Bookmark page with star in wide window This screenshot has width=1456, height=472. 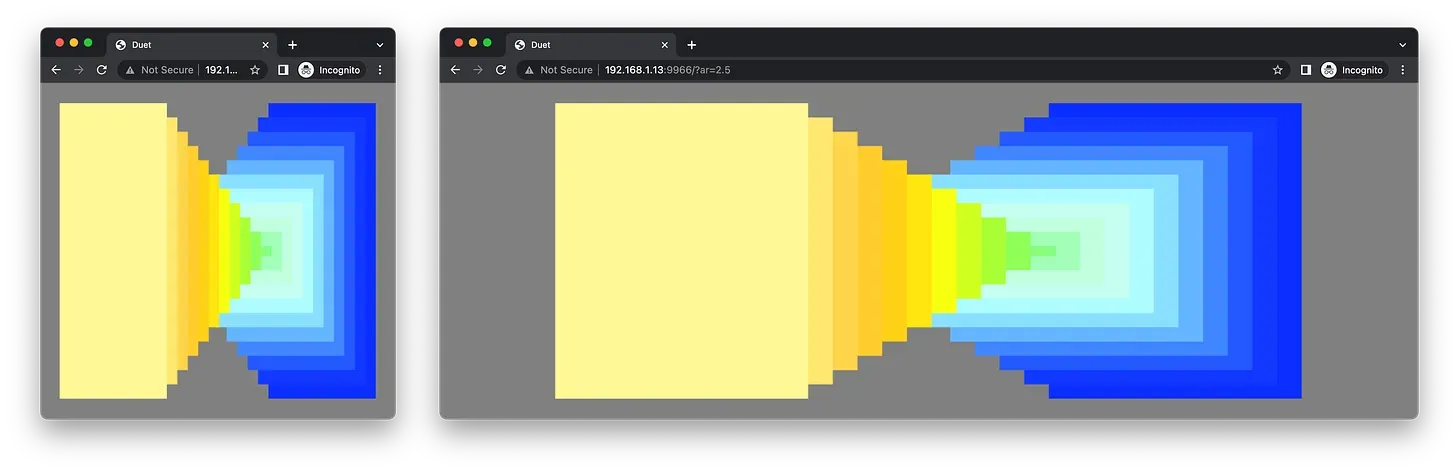[x=1278, y=70]
